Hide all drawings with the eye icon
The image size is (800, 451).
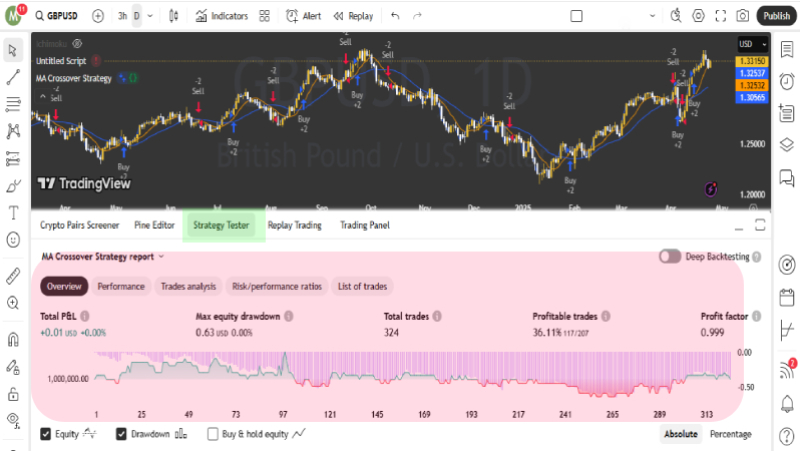pyautogui.click(x=13, y=420)
